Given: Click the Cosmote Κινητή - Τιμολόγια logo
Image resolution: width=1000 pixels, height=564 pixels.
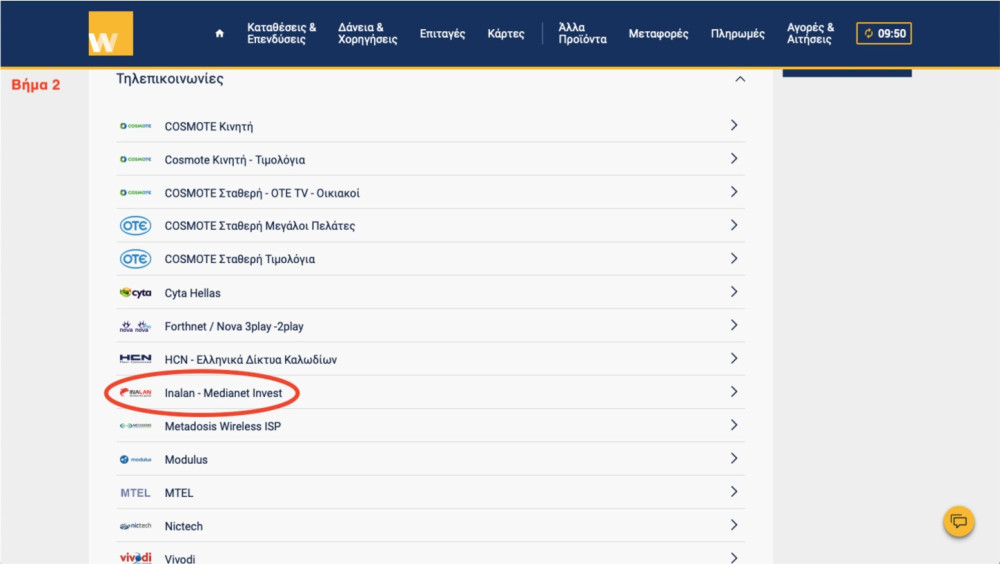Looking at the screenshot, I should (135, 159).
